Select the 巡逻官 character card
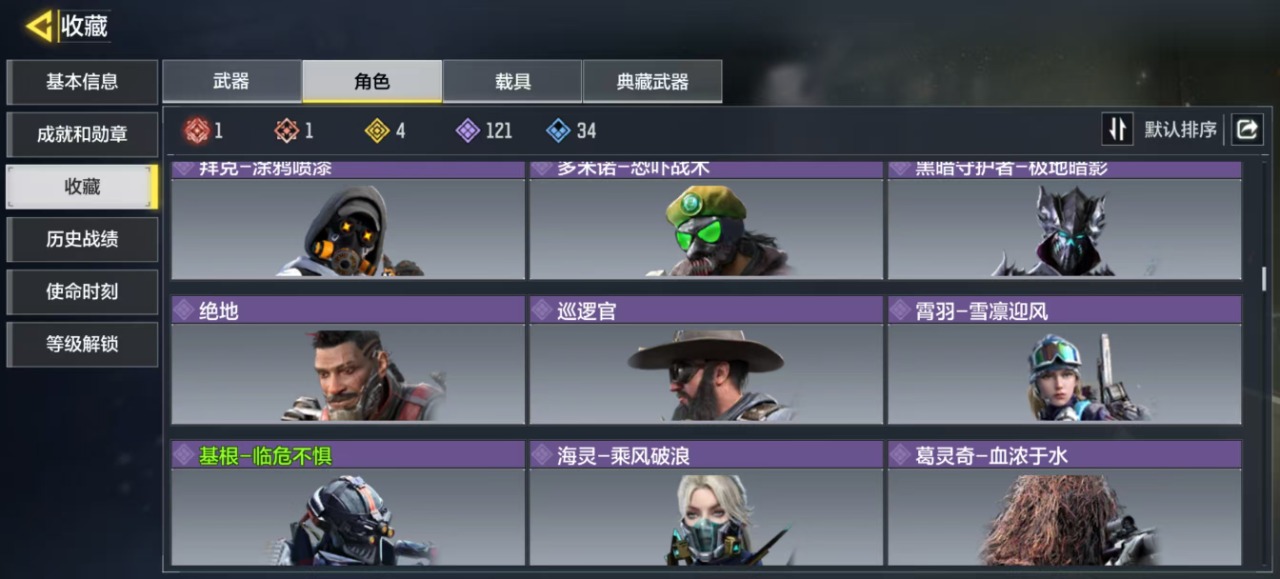 coord(706,360)
